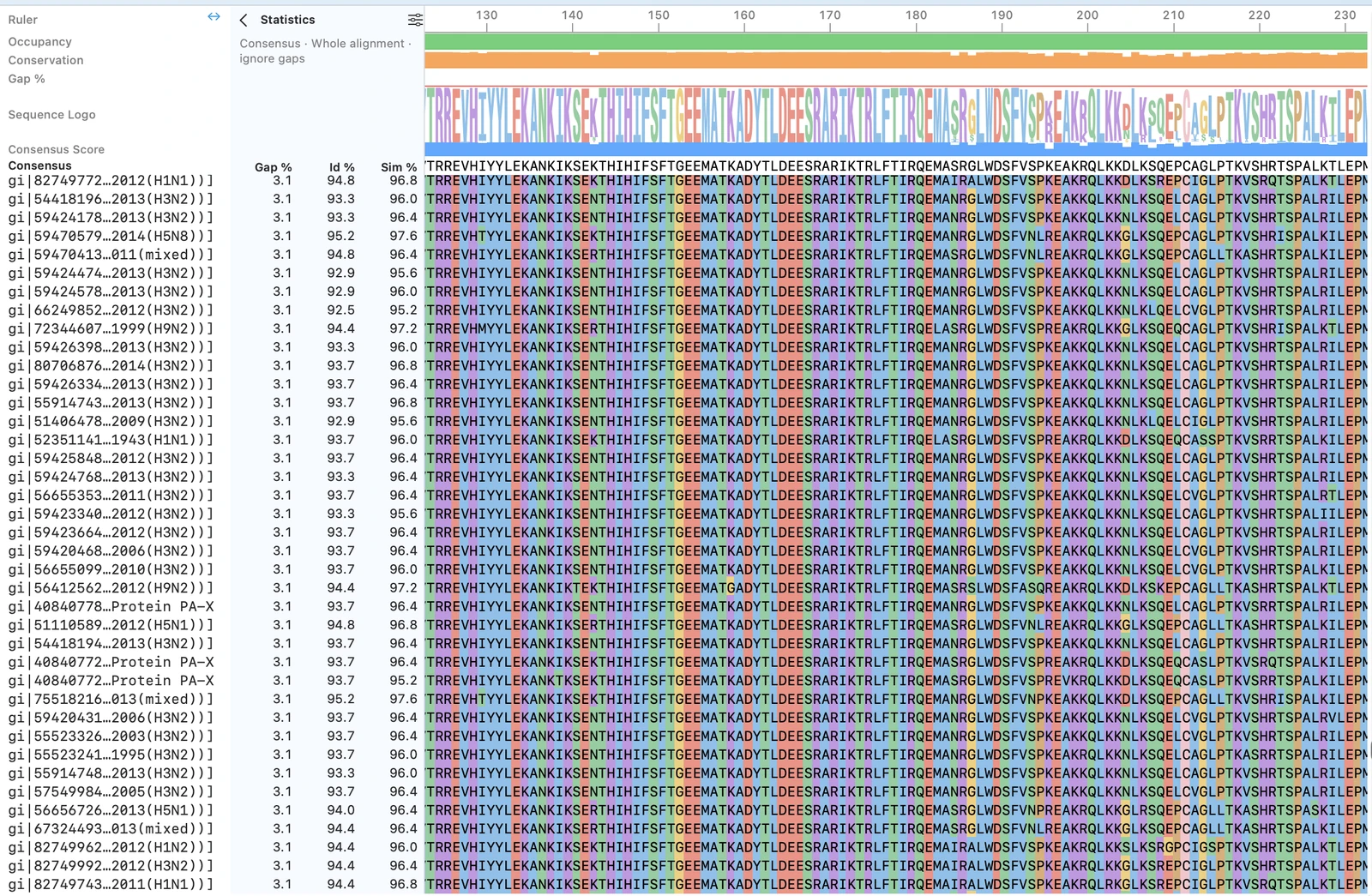The image size is (1372, 896).
Task: Select sequence gi|59470413…011(mixed))
Action: tap(111, 255)
